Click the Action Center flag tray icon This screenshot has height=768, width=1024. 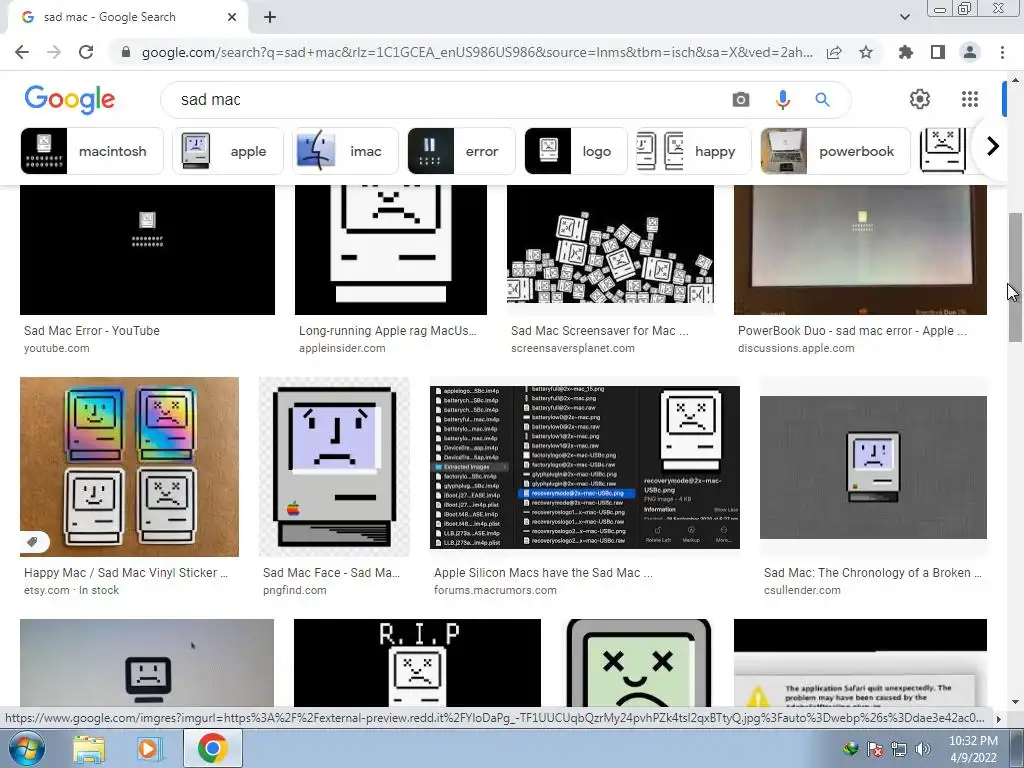point(874,749)
